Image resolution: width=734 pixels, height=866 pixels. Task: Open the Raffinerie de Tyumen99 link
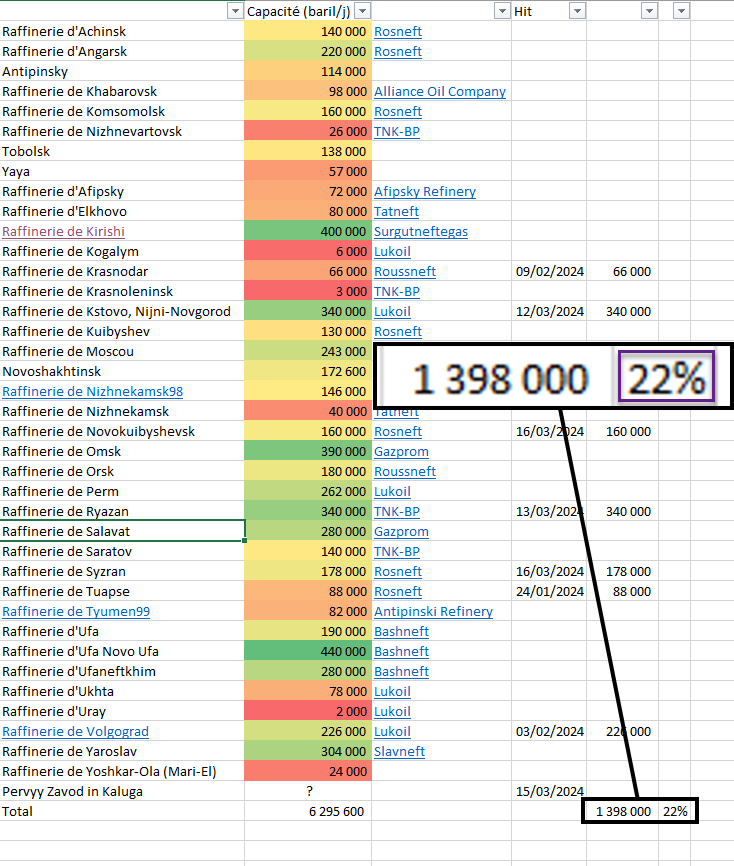[x=76, y=611]
